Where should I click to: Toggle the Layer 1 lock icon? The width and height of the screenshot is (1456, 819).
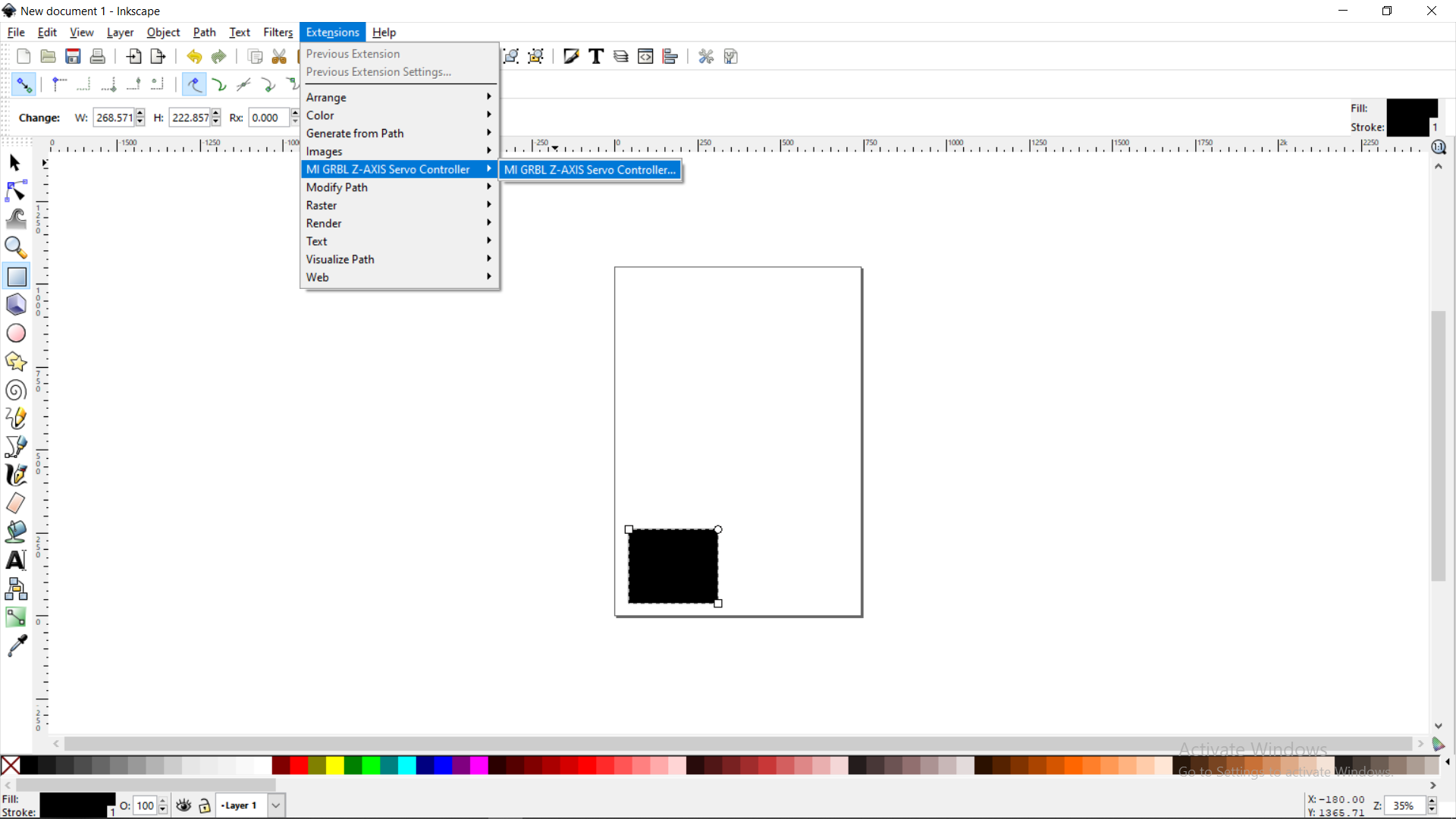205,805
